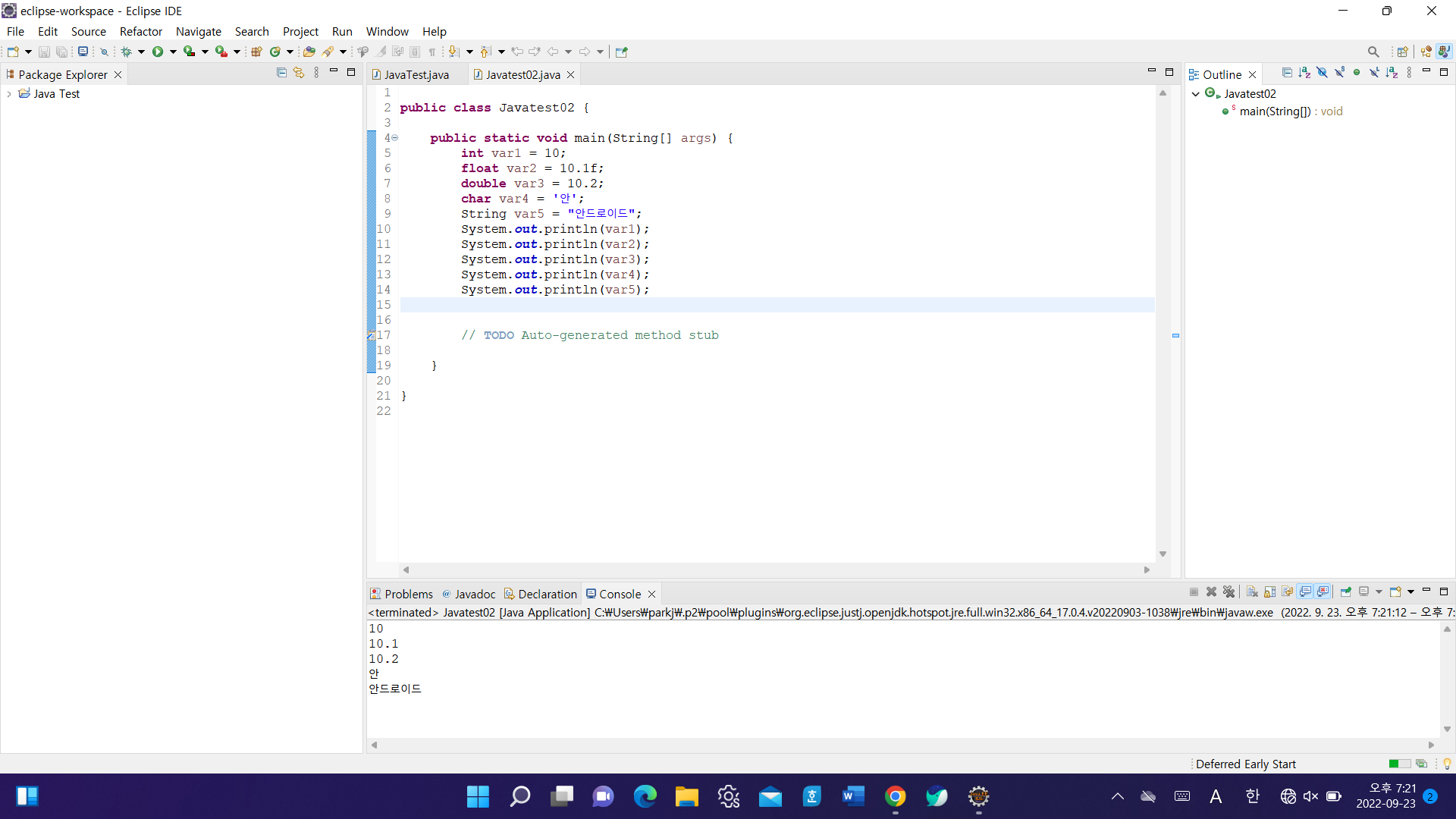Click the editor horizontal scrollbar right arrow

1147,570
